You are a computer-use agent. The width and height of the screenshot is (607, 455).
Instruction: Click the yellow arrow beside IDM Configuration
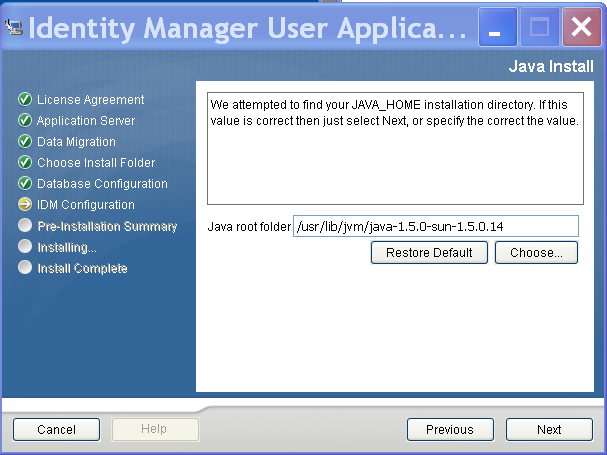(25, 204)
